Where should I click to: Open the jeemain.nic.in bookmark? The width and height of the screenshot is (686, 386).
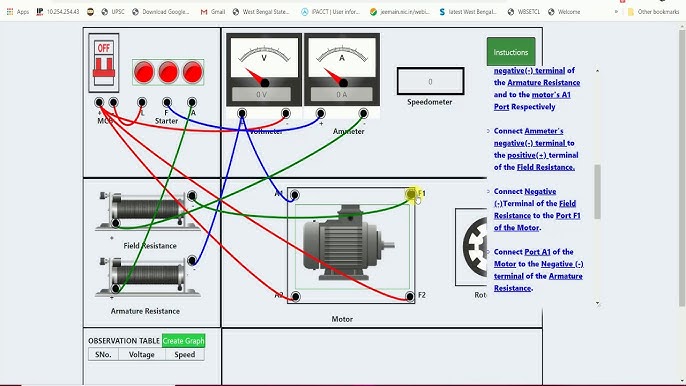[399, 12]
